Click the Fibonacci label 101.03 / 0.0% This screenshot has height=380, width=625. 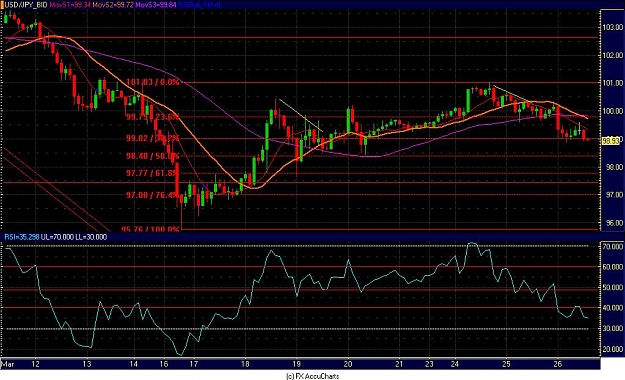click(153, 83)
